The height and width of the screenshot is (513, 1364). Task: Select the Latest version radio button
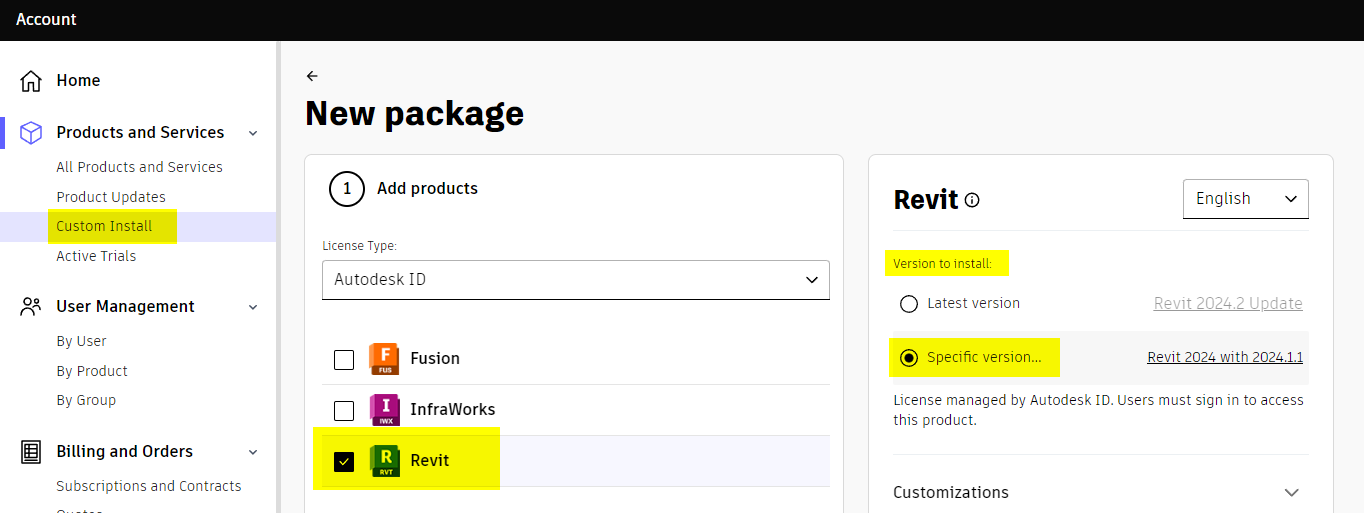(909, 304)
